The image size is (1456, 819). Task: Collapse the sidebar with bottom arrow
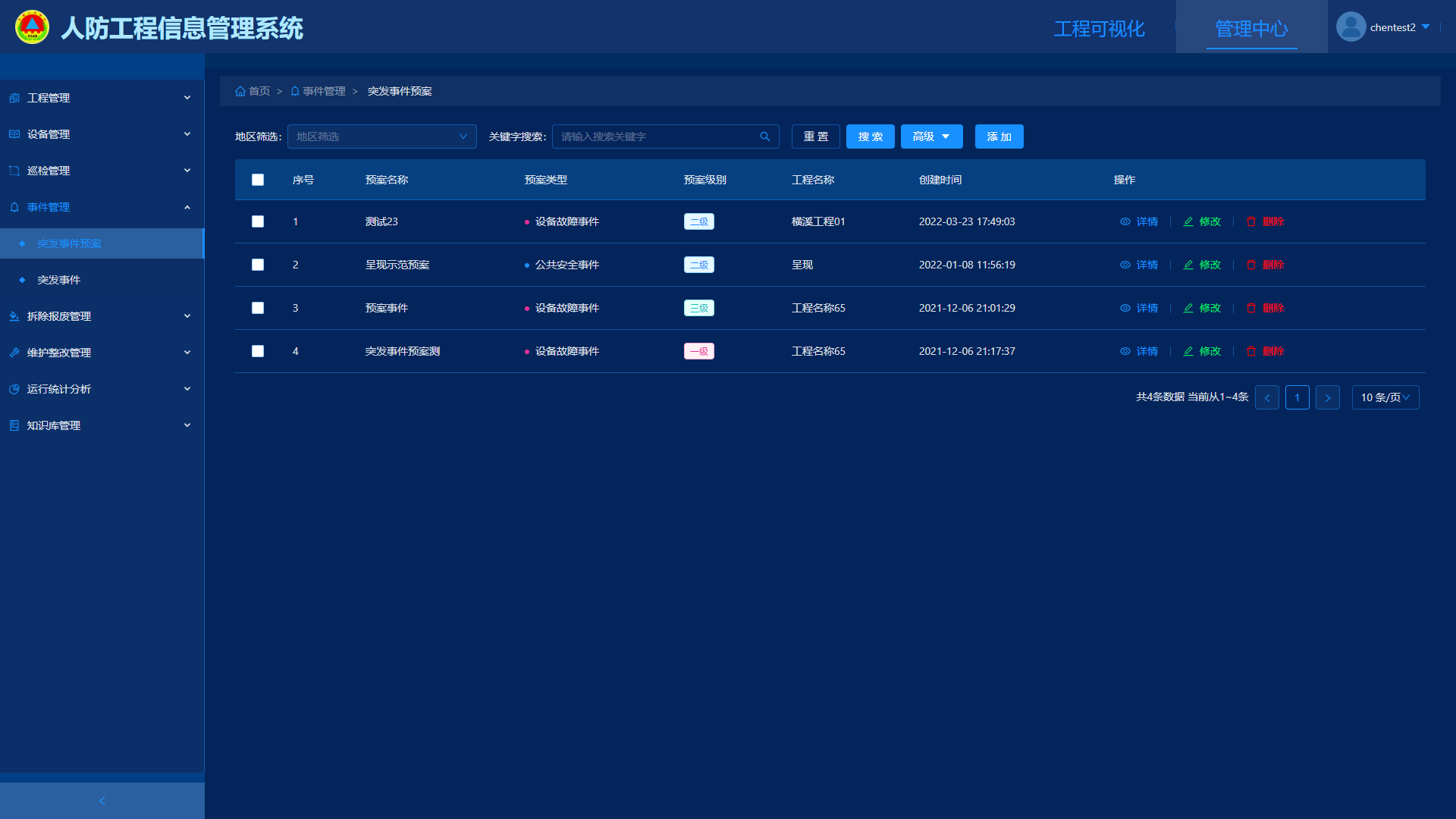(102, 801)
